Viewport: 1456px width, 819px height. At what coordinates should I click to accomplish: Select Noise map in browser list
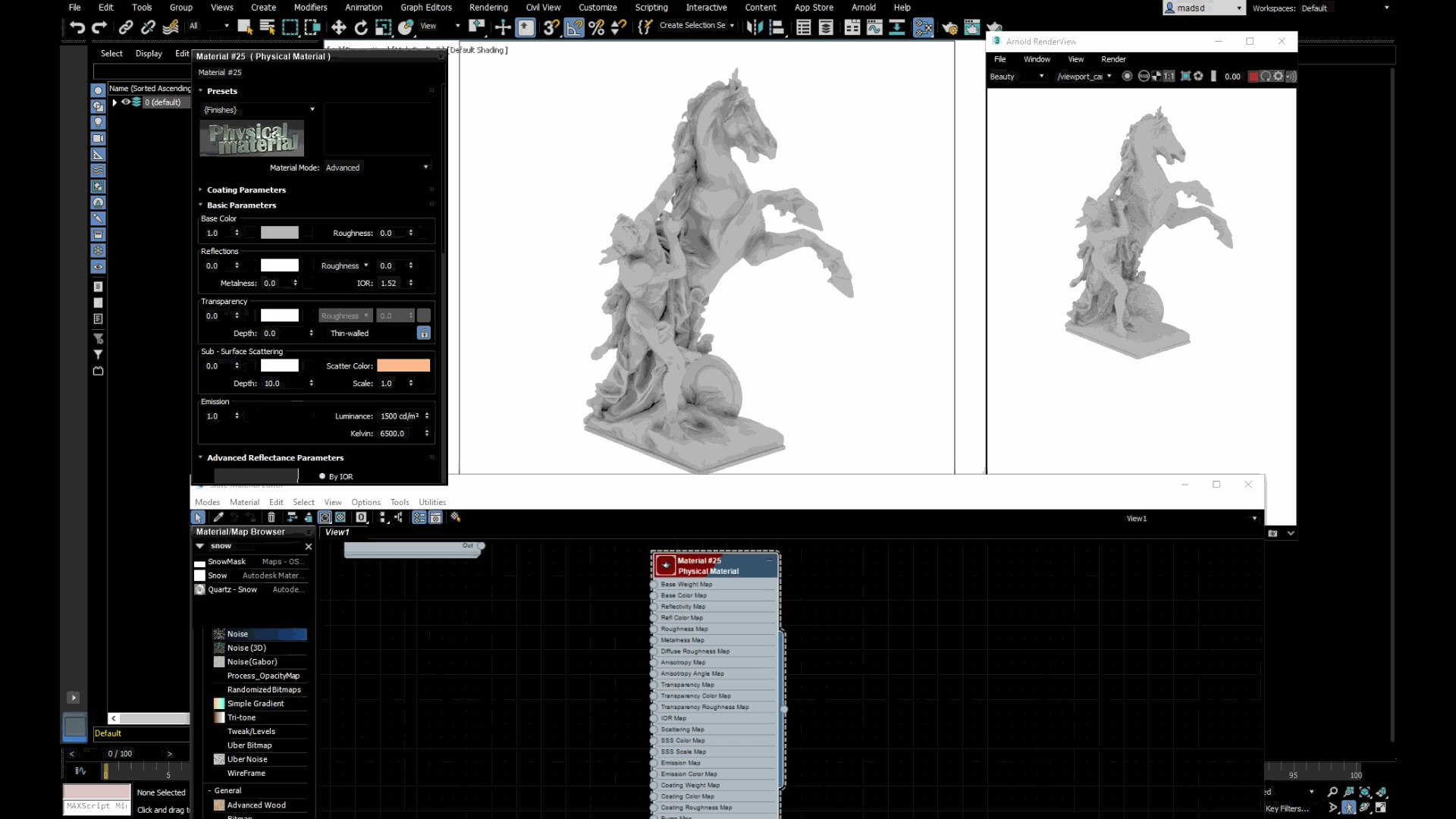click(238, 634)
